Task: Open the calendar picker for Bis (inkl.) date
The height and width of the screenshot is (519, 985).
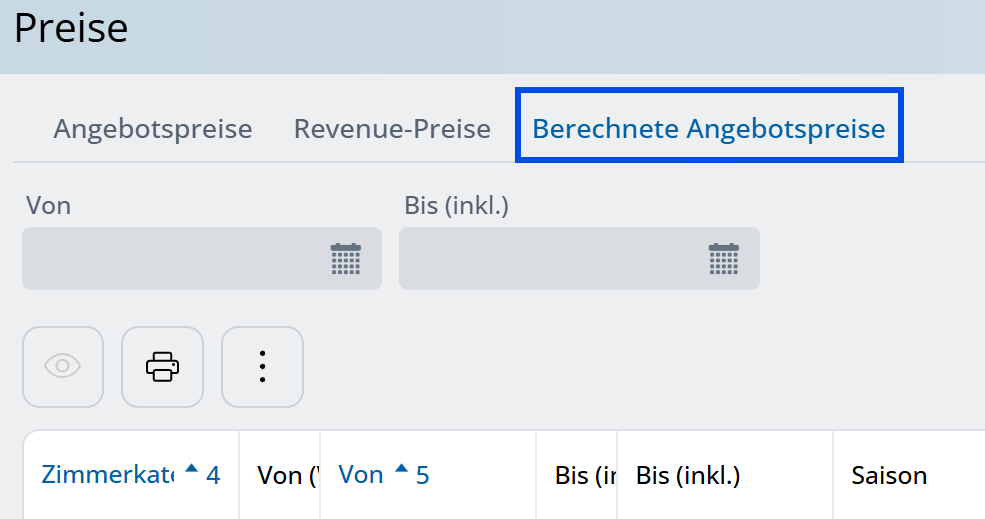Action: pos(724,259)
